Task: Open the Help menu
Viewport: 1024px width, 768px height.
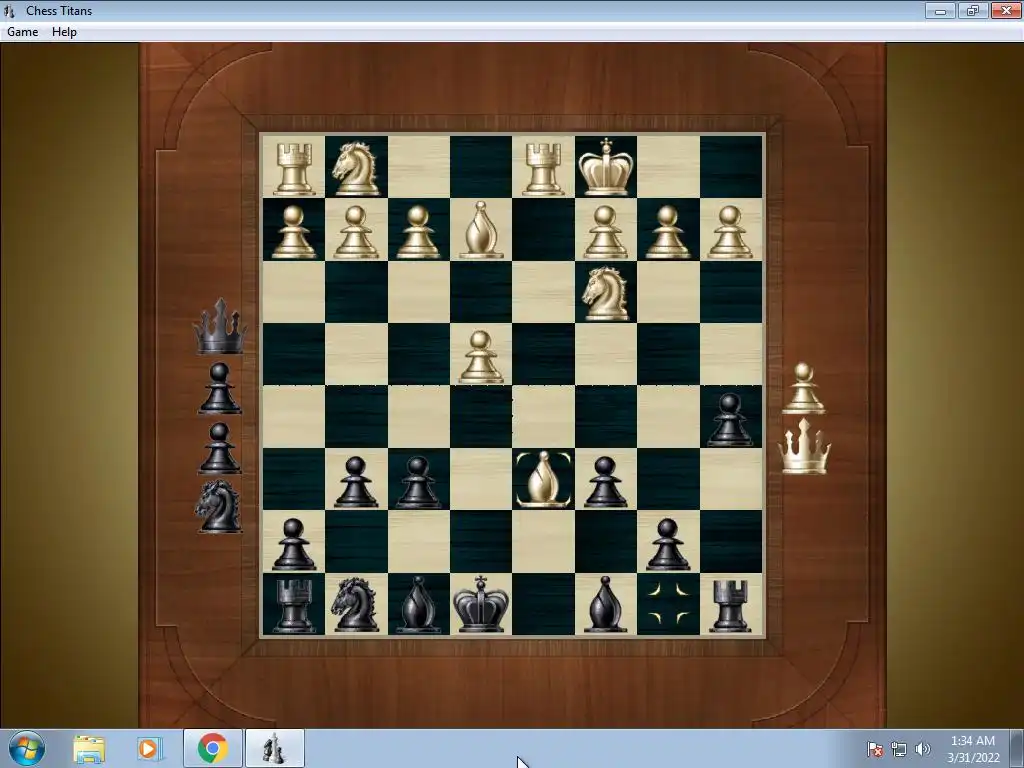Action: coord(64,31)
